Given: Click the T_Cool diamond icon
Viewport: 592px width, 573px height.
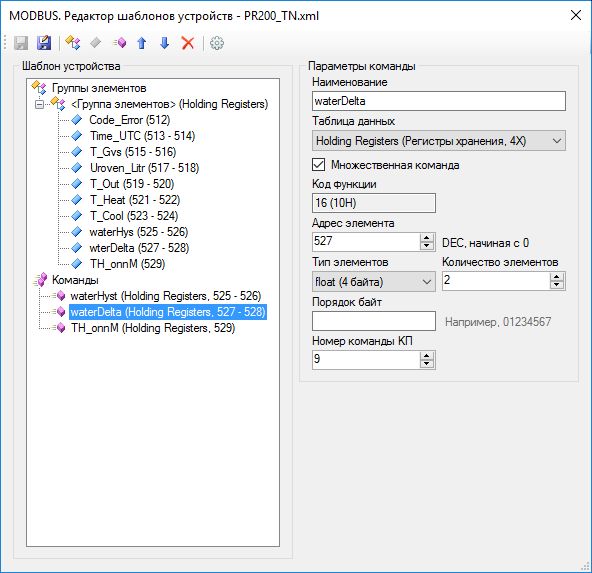Looking at the screenshot, I should click(x=77, y=216).
